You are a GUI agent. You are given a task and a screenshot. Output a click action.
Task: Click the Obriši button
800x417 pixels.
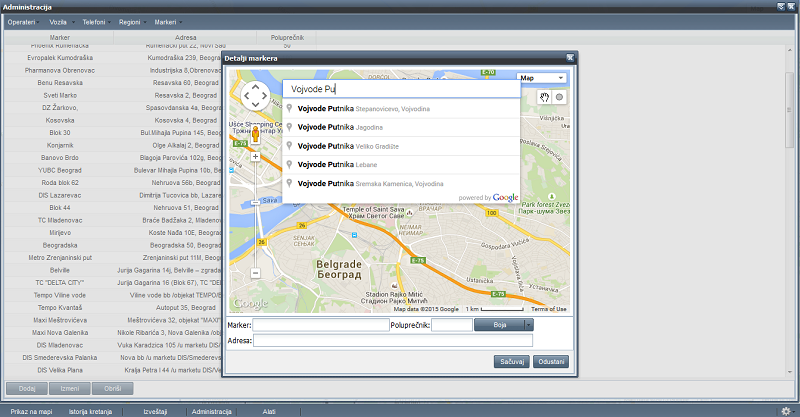point(112,388)
